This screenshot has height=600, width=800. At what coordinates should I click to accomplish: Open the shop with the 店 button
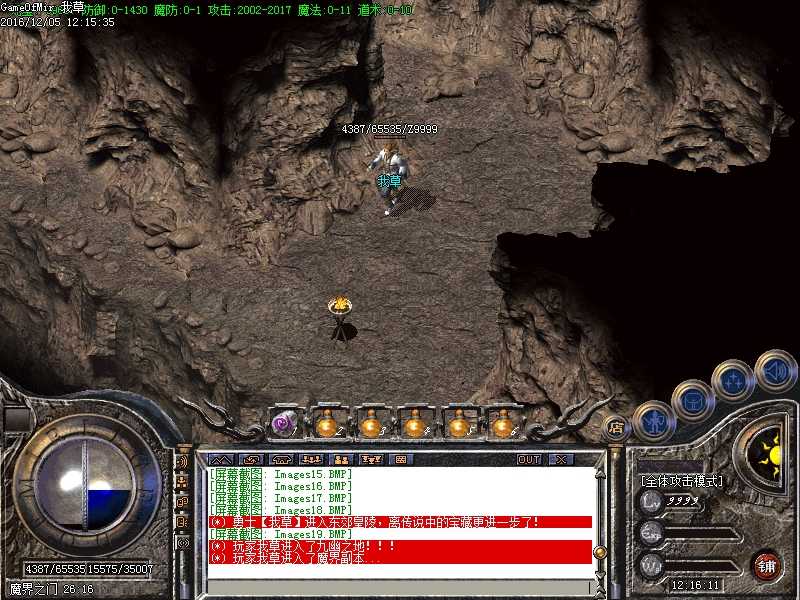pyautogui.click(x=616, y=428)
